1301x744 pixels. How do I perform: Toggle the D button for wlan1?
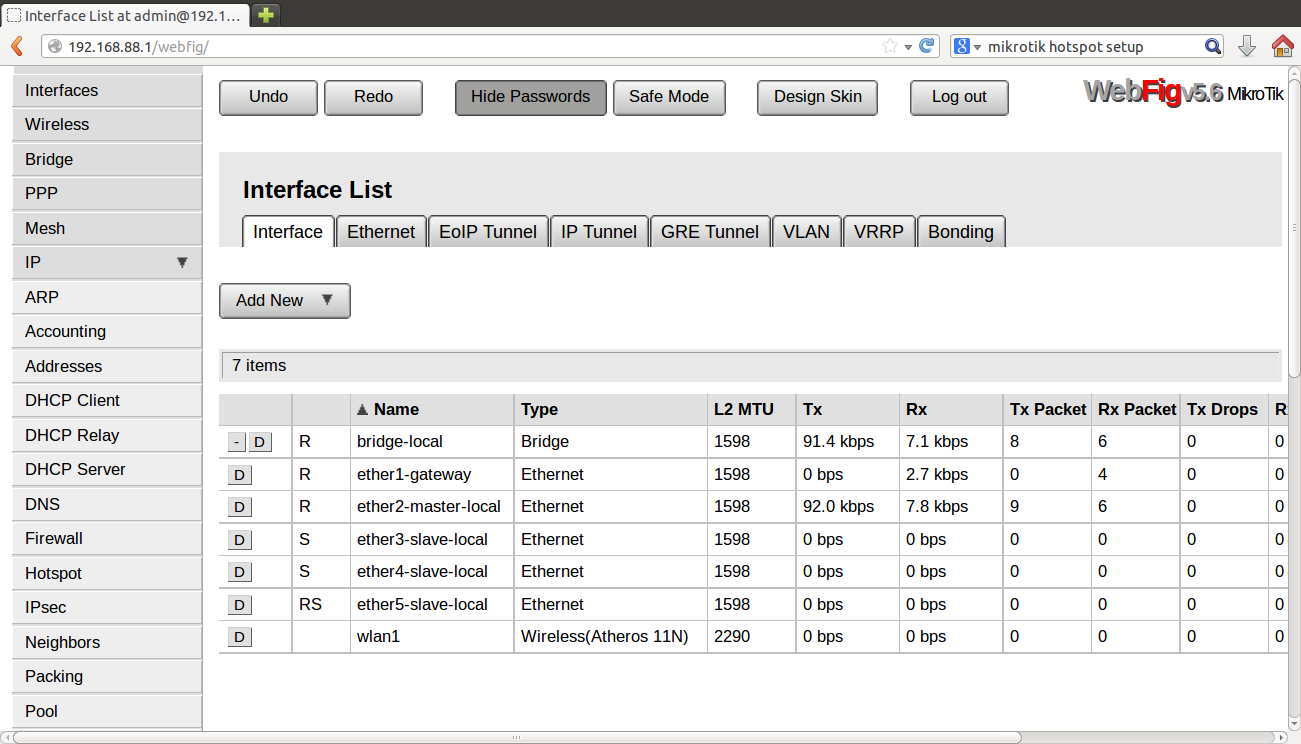tap(239, 637)
